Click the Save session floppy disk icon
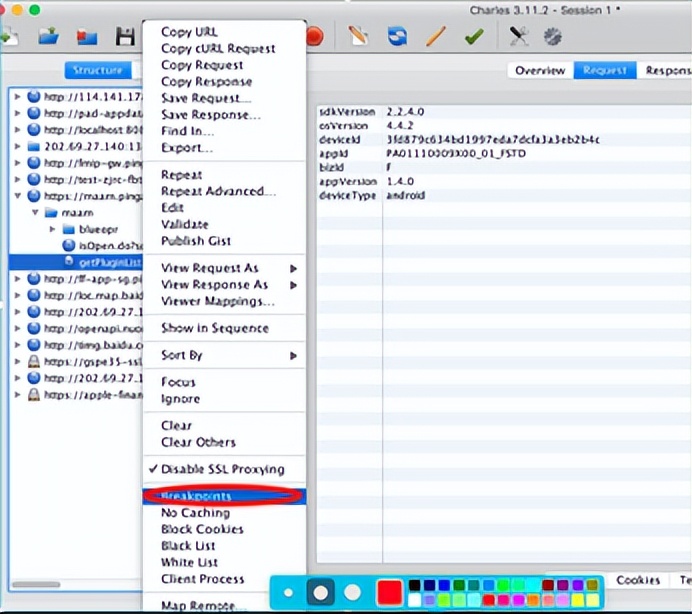The height and width of the screenshot is (614, 692). pos(125,37)
